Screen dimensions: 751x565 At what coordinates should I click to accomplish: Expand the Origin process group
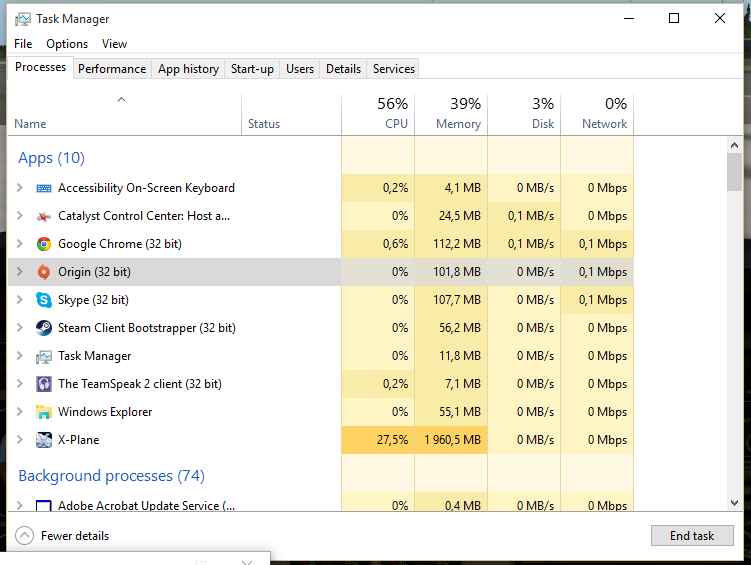20,271
